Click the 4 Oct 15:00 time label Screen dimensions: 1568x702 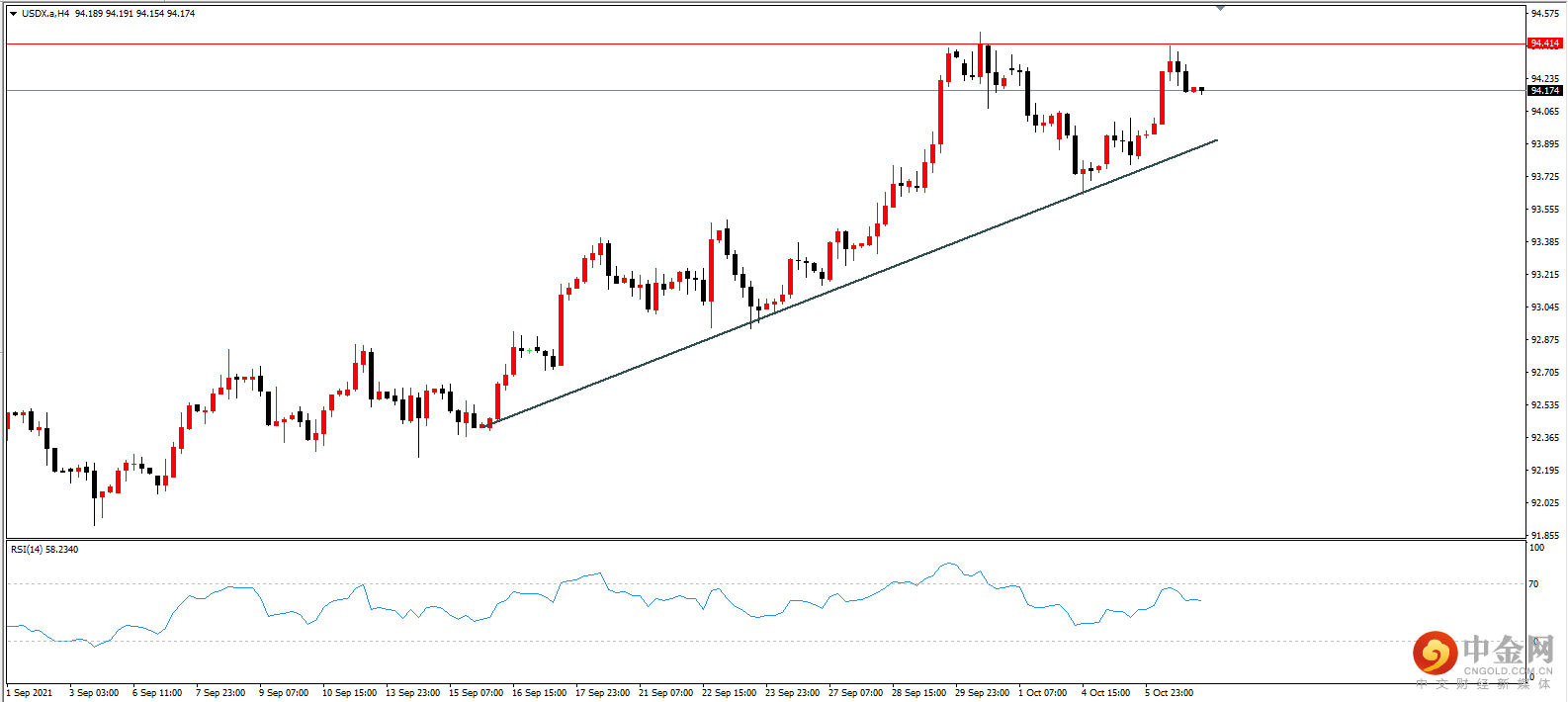click(1106, 693)
